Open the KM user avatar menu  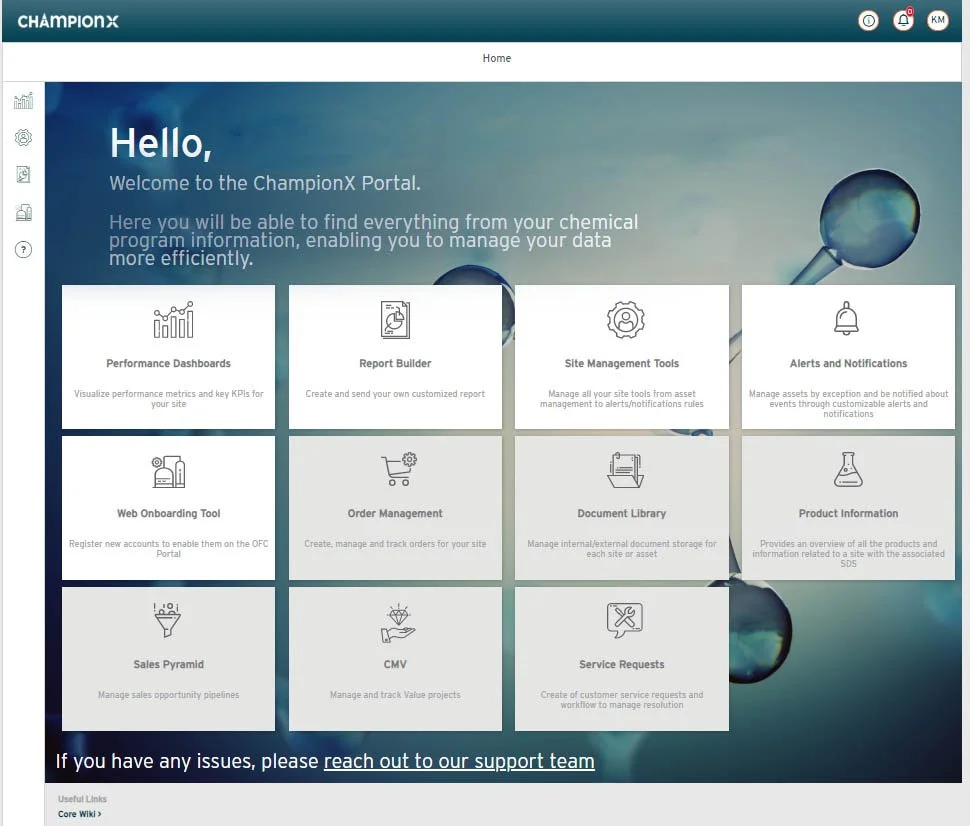[938, 20]
